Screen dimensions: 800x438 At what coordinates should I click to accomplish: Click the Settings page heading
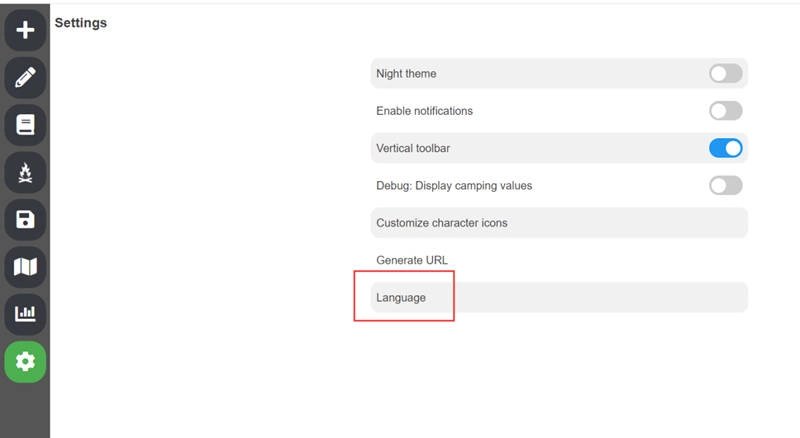tap(81, 22)
